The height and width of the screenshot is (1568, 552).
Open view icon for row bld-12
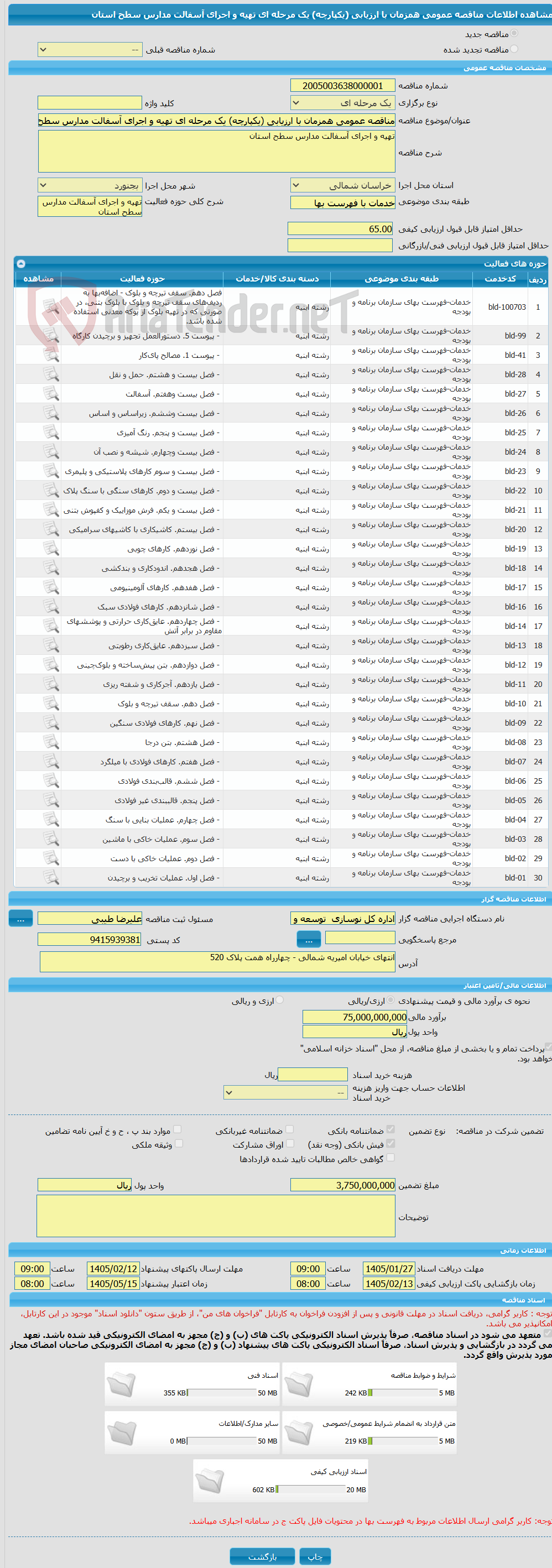pyautogui.click(x=51, y=665)
